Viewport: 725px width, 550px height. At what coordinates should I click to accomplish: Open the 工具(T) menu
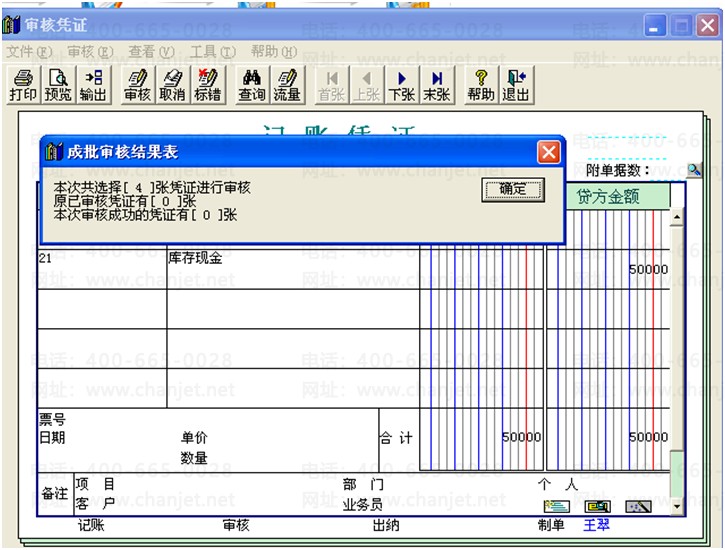[213, 52]
